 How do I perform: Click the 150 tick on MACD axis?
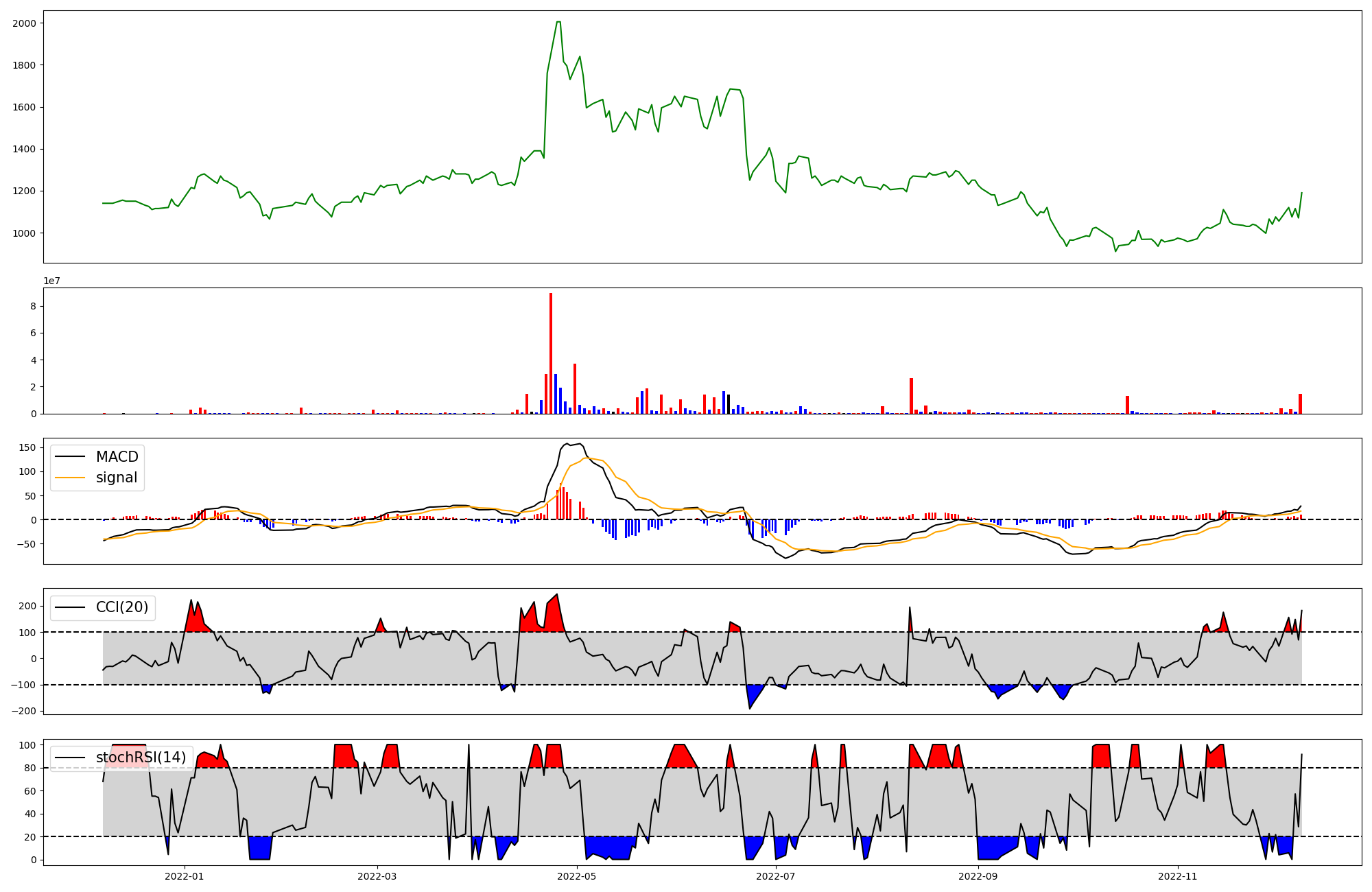(27, 447)
